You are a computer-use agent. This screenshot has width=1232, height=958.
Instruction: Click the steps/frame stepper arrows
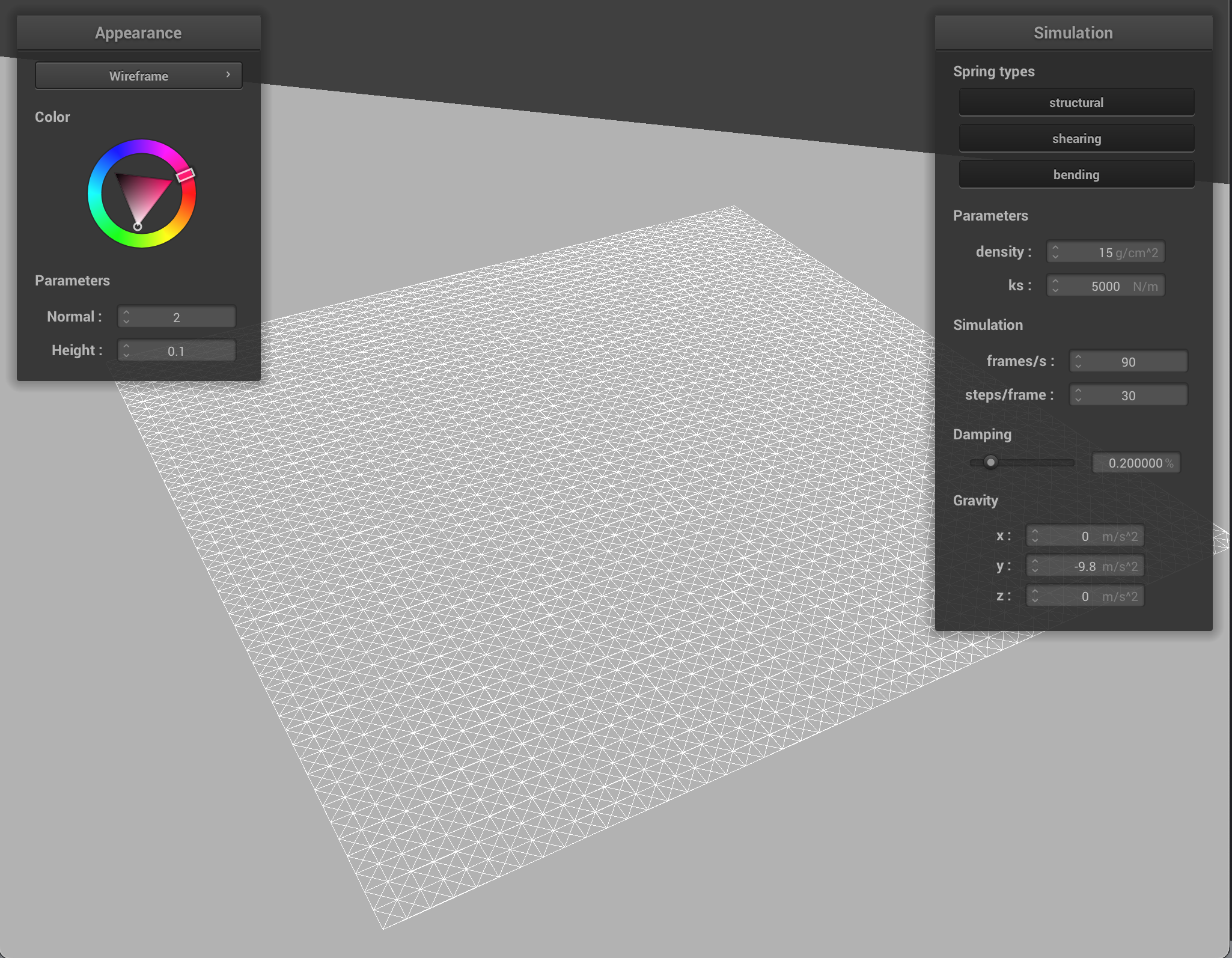[1078, 395]
